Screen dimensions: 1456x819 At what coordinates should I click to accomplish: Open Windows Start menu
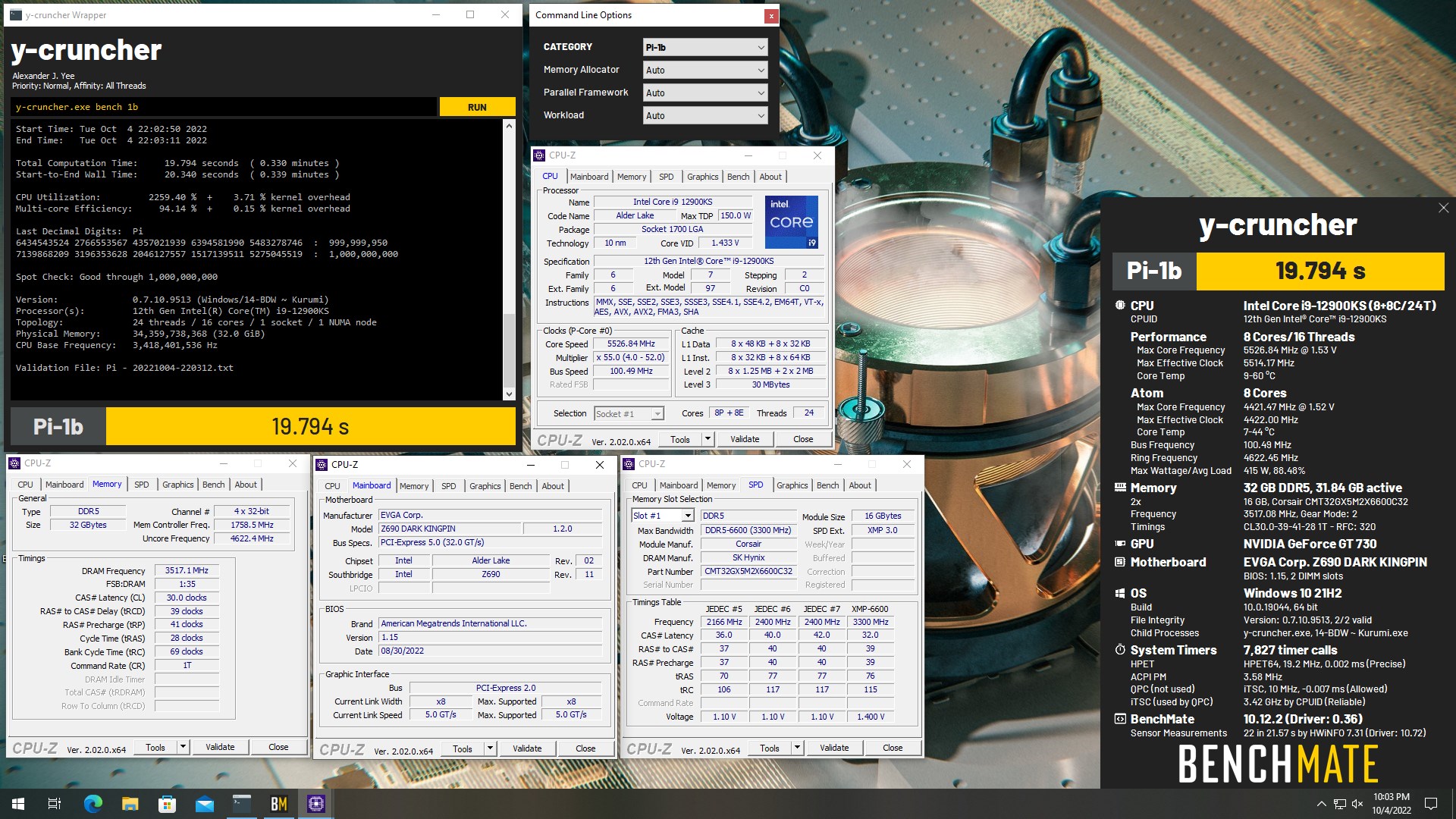pyautogui.click(x=18, y=804)
